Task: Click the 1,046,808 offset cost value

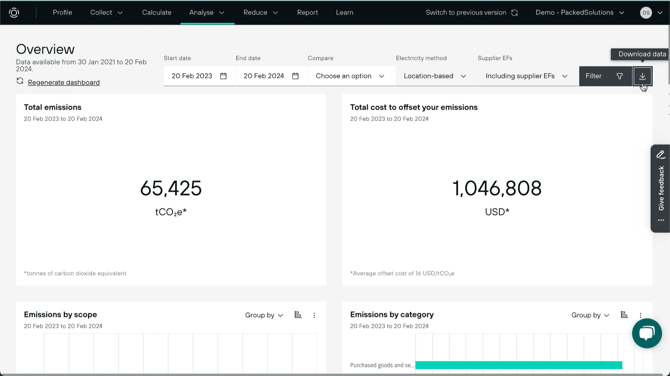Action: pos(497,188)
